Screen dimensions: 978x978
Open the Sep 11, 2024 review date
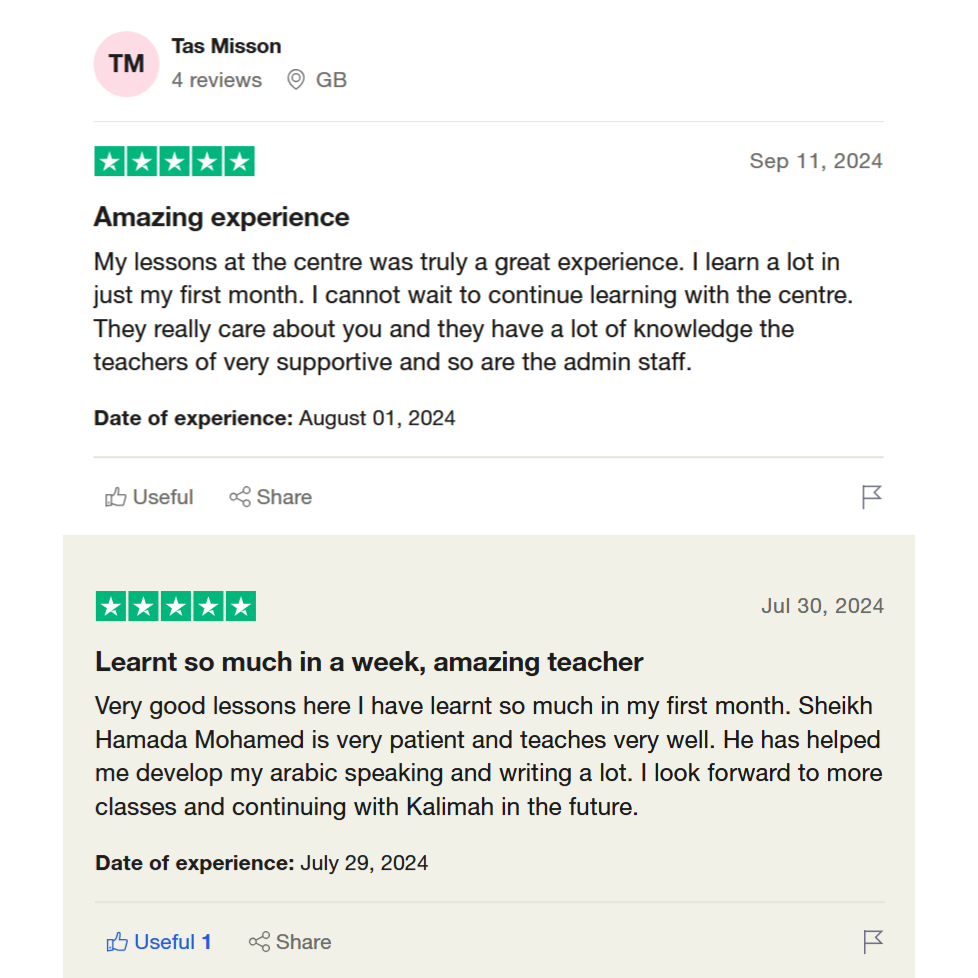[816, 161]
